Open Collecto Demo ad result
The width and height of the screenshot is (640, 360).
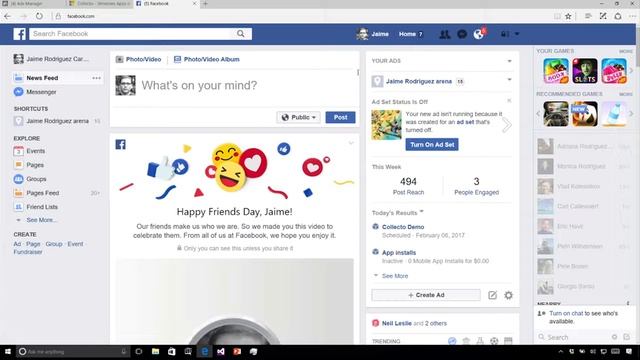[403, 227]
